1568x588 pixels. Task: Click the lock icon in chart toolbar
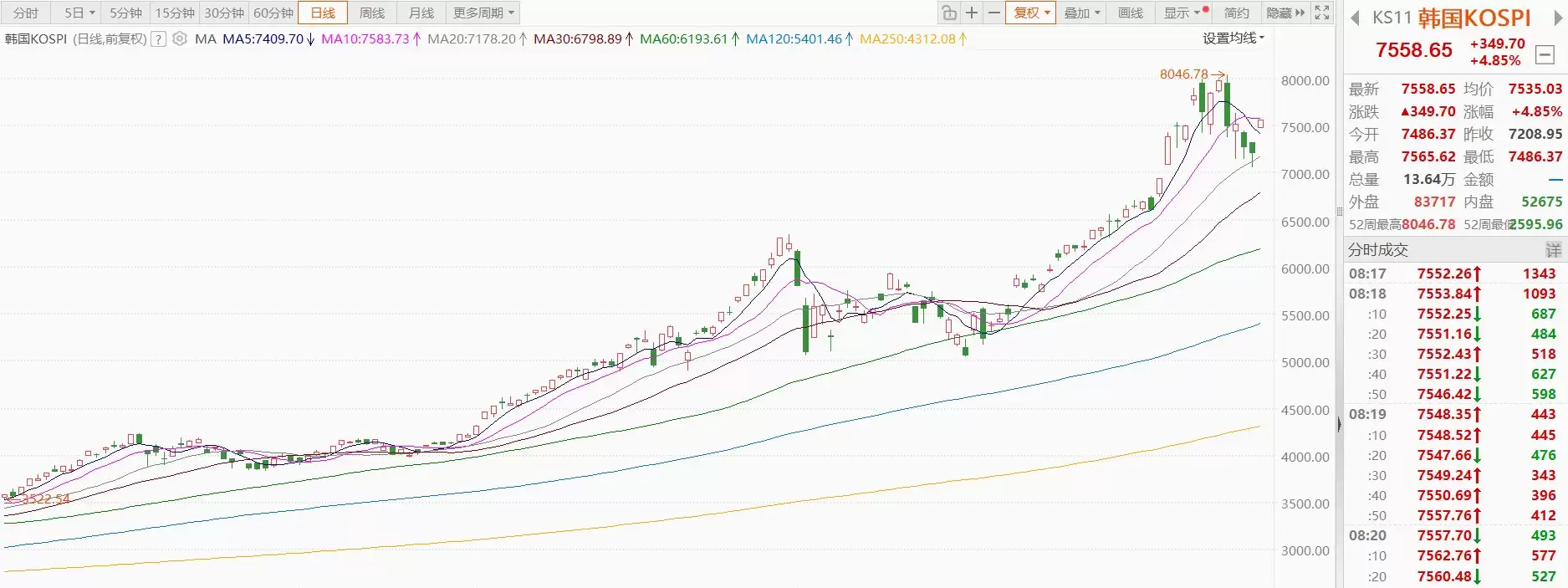tap(948, 13)
